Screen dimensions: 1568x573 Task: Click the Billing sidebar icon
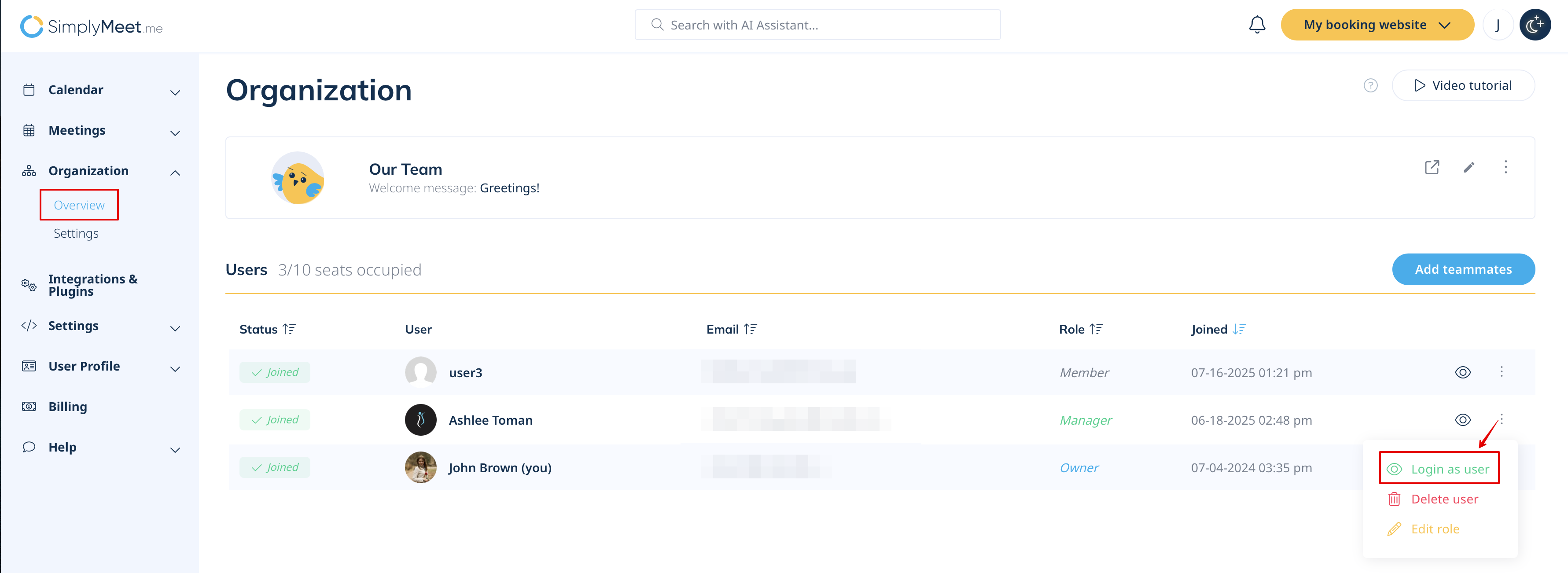[x=29, y=406]
